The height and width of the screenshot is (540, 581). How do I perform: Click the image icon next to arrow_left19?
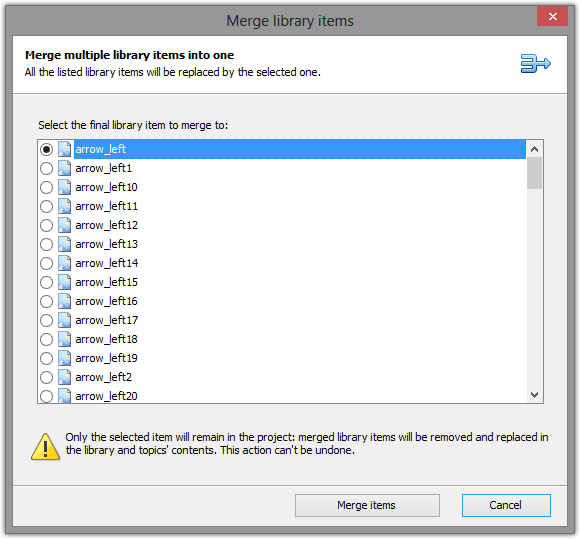(64, 358)
